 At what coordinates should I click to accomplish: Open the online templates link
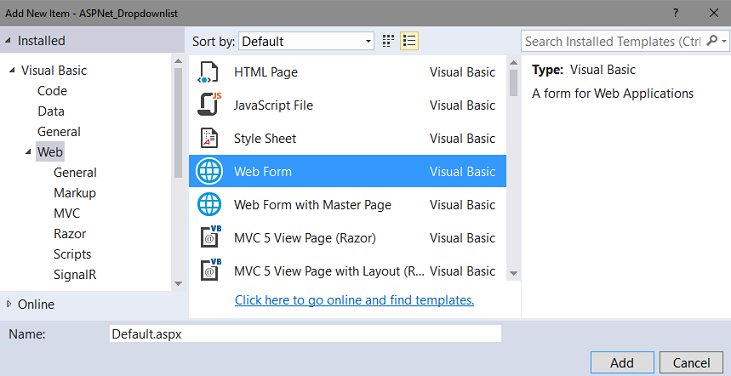point(354,300)
